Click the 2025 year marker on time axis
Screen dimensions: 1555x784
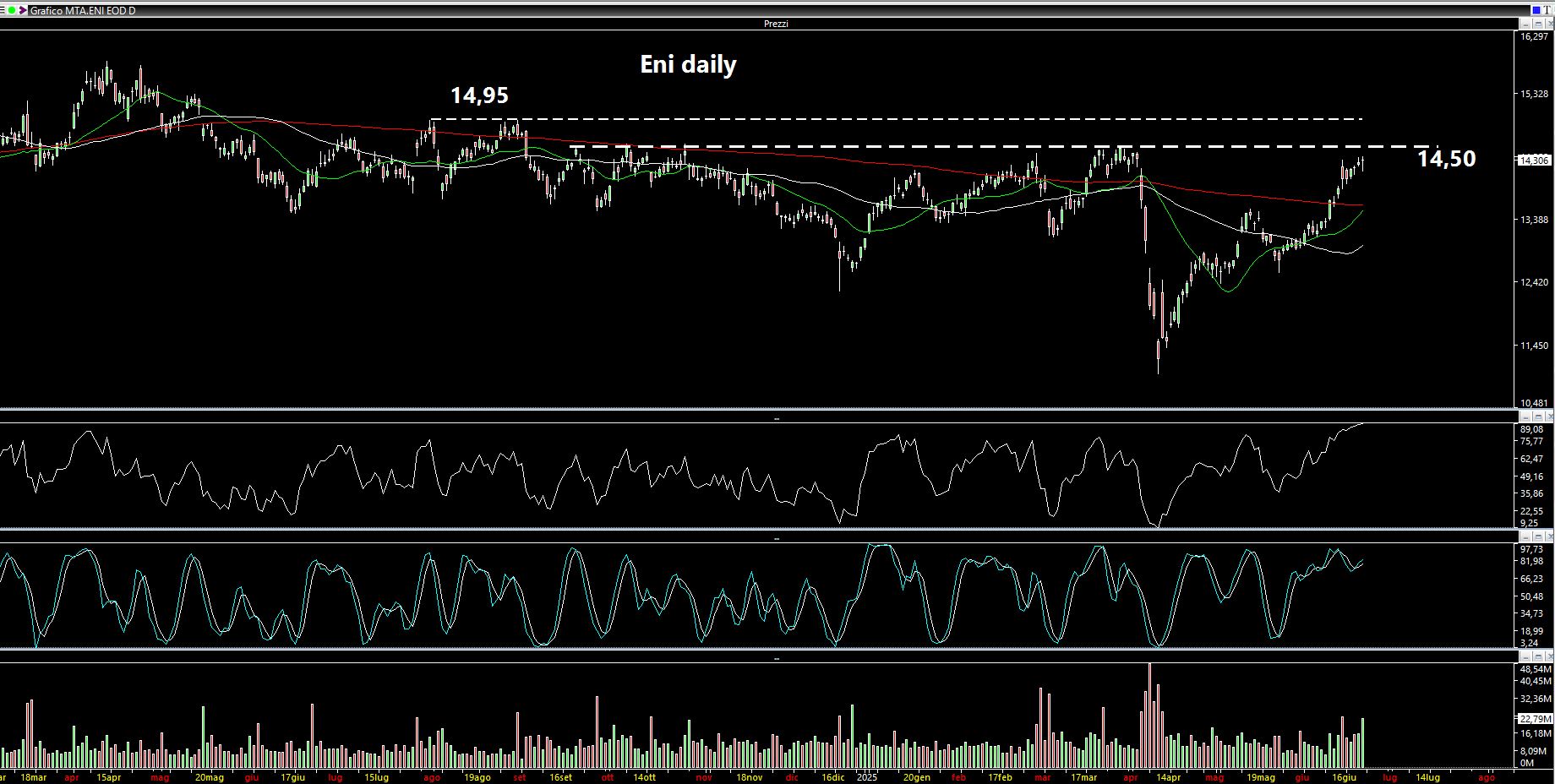click(x=866, y=777)
